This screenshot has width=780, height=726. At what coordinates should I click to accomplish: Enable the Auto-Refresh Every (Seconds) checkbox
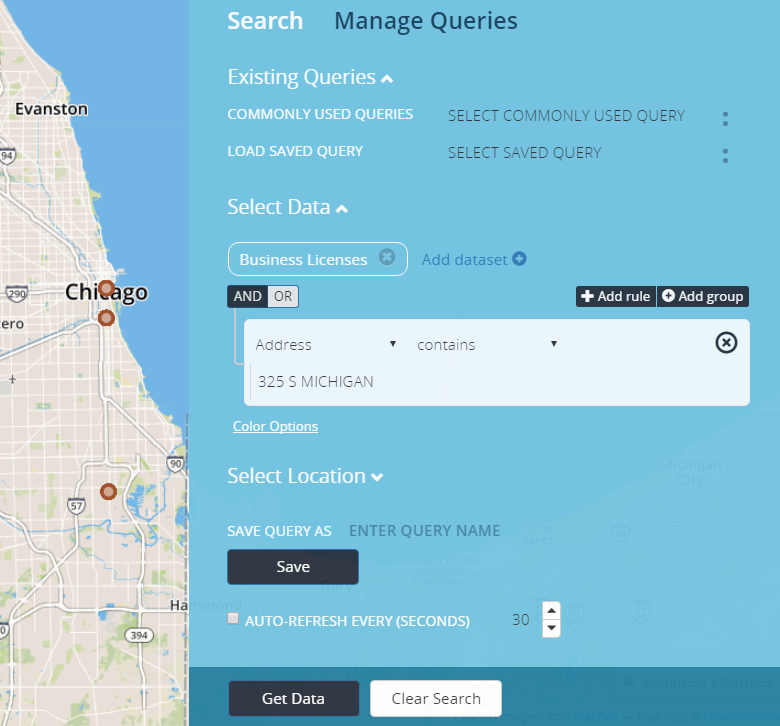click(x=234, y=619)
